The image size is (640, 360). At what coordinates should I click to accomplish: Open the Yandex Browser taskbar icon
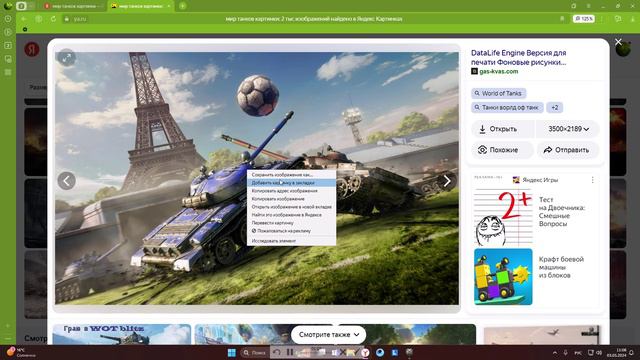coord(365,352)
